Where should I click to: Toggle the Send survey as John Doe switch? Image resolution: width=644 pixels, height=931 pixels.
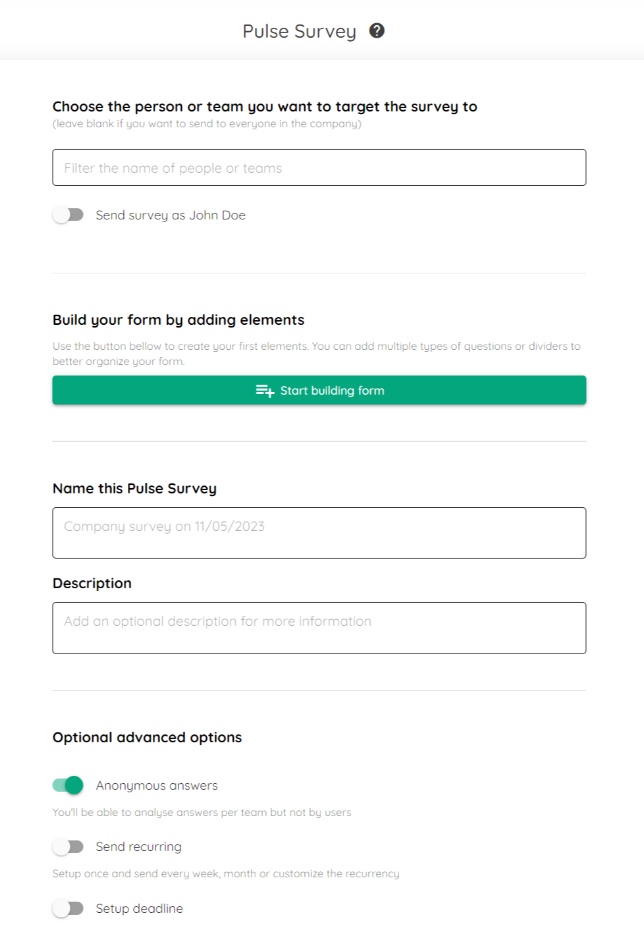[68, 215]
